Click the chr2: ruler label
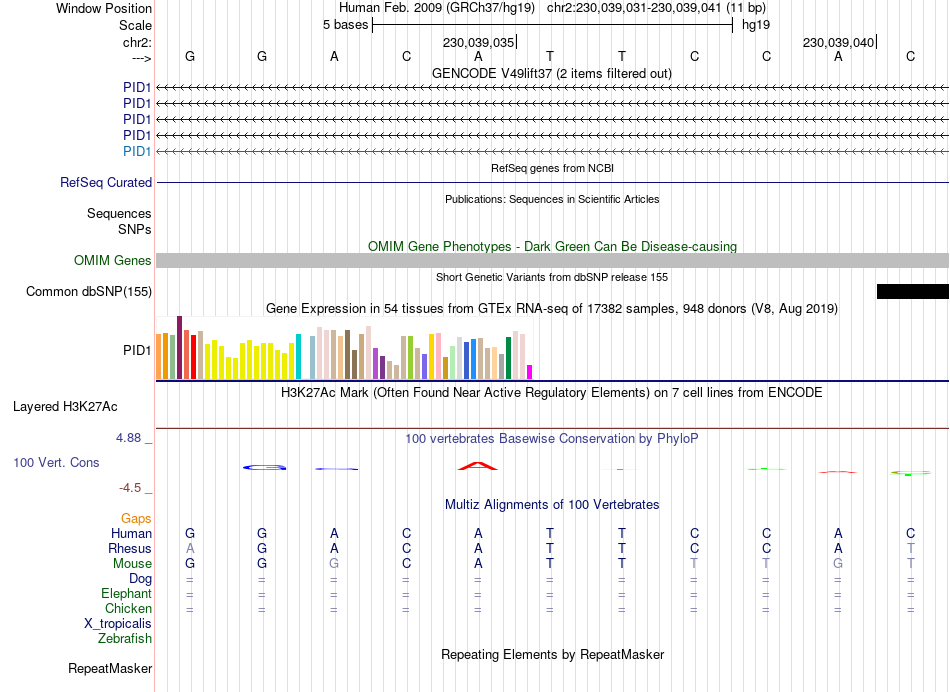The height and width of the screenshot is (692, 950). coord(137,42)
